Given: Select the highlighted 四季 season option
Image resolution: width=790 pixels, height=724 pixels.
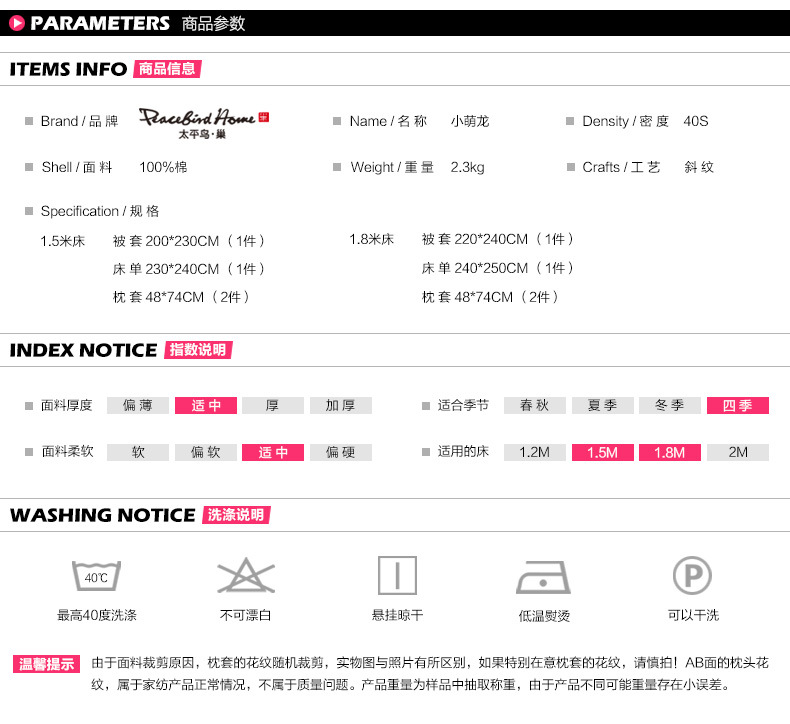Looking at the screenshot, I should point(738,405).
